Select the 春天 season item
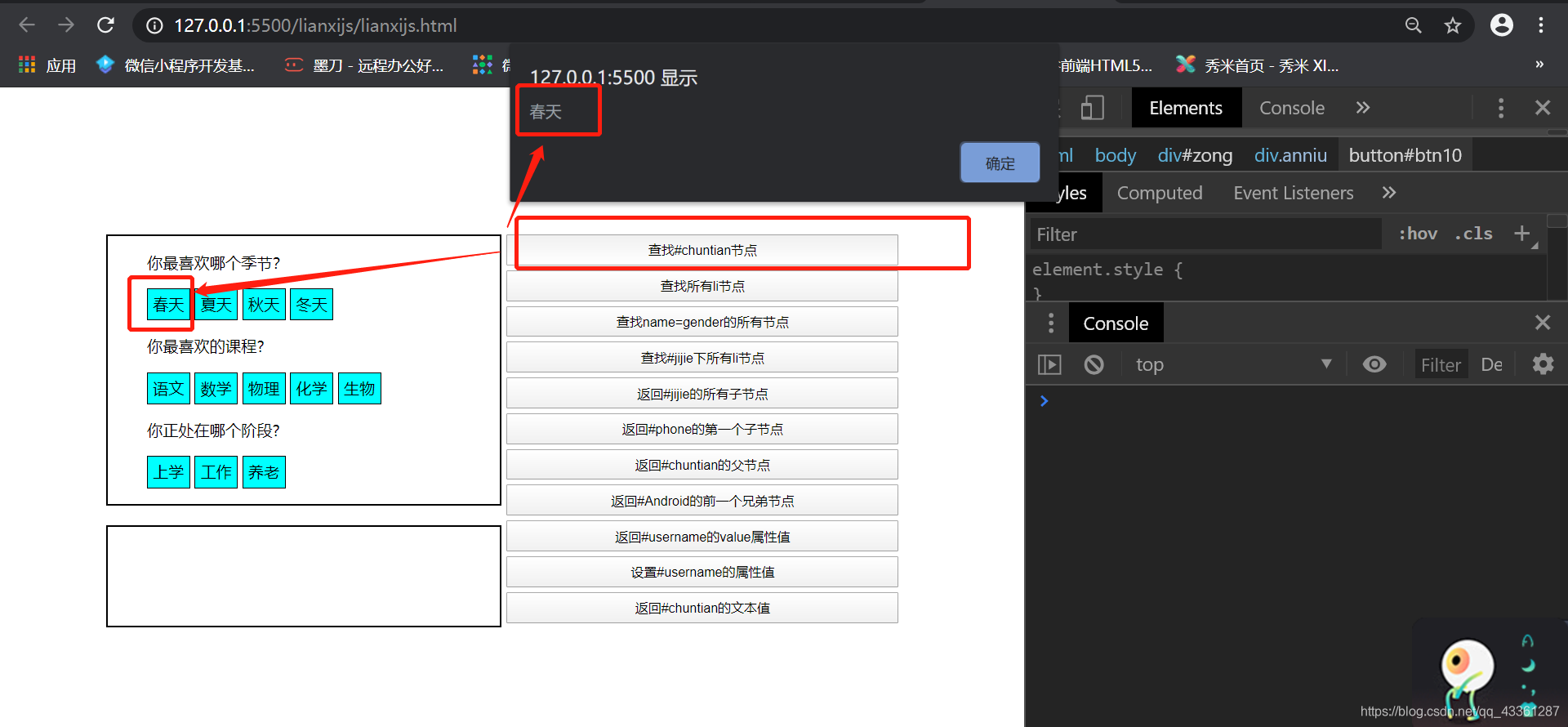 coord(168,305)
